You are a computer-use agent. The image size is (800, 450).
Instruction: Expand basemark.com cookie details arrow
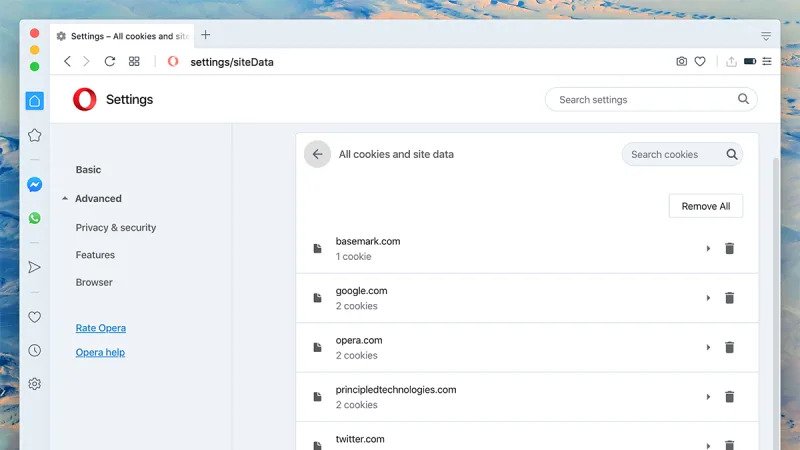coord(708,248)
